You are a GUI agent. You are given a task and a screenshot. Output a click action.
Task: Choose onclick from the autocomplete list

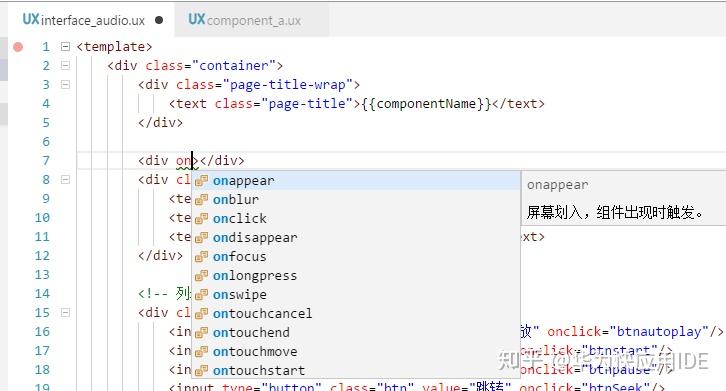356,218
